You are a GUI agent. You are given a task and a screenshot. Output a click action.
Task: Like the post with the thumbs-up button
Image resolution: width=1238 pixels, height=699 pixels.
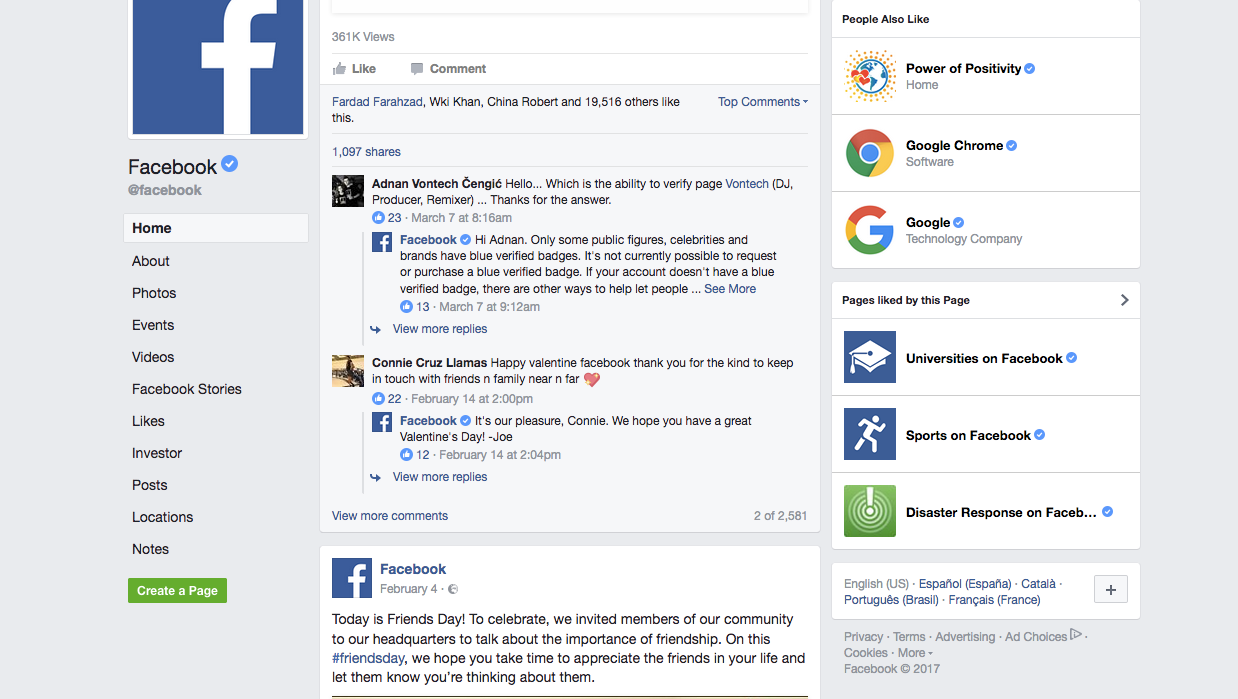click(x=354, y=69)
